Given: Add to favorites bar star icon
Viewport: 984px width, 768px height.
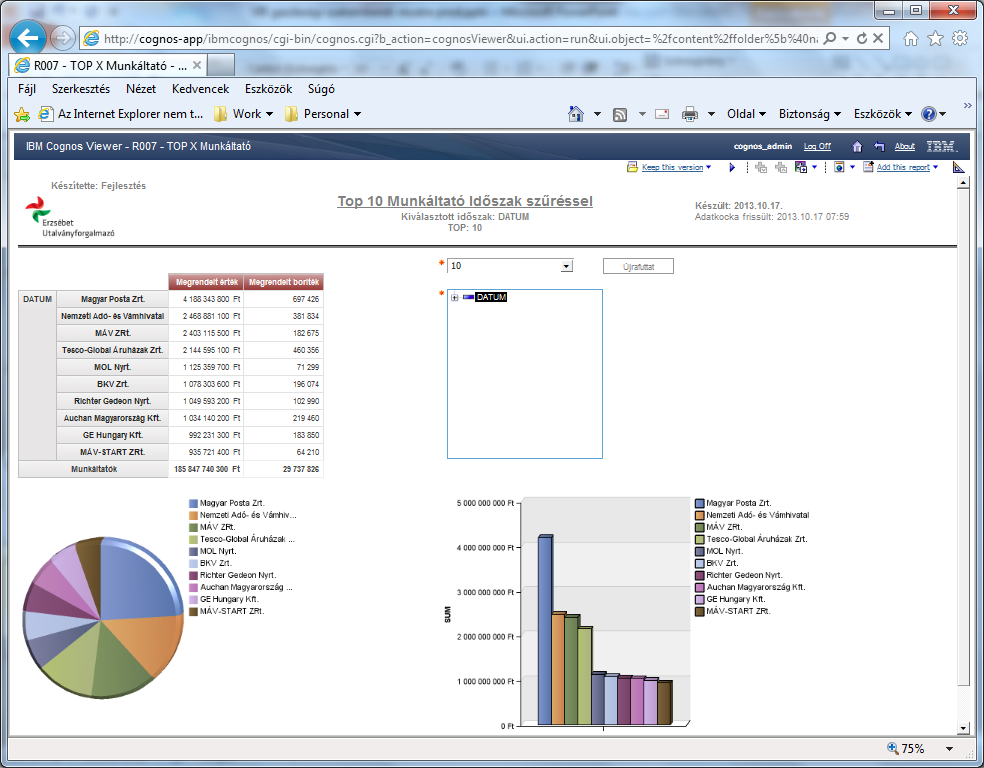Looking at the screenshot, I should pyautogui.click(x=22, y=114).
